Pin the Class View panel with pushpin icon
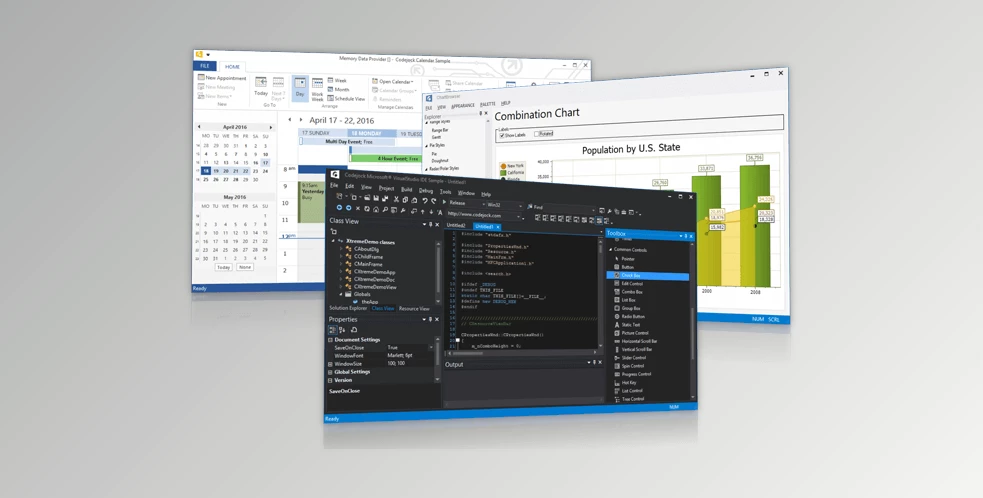 pyautogui.click(x=431, y=224)
